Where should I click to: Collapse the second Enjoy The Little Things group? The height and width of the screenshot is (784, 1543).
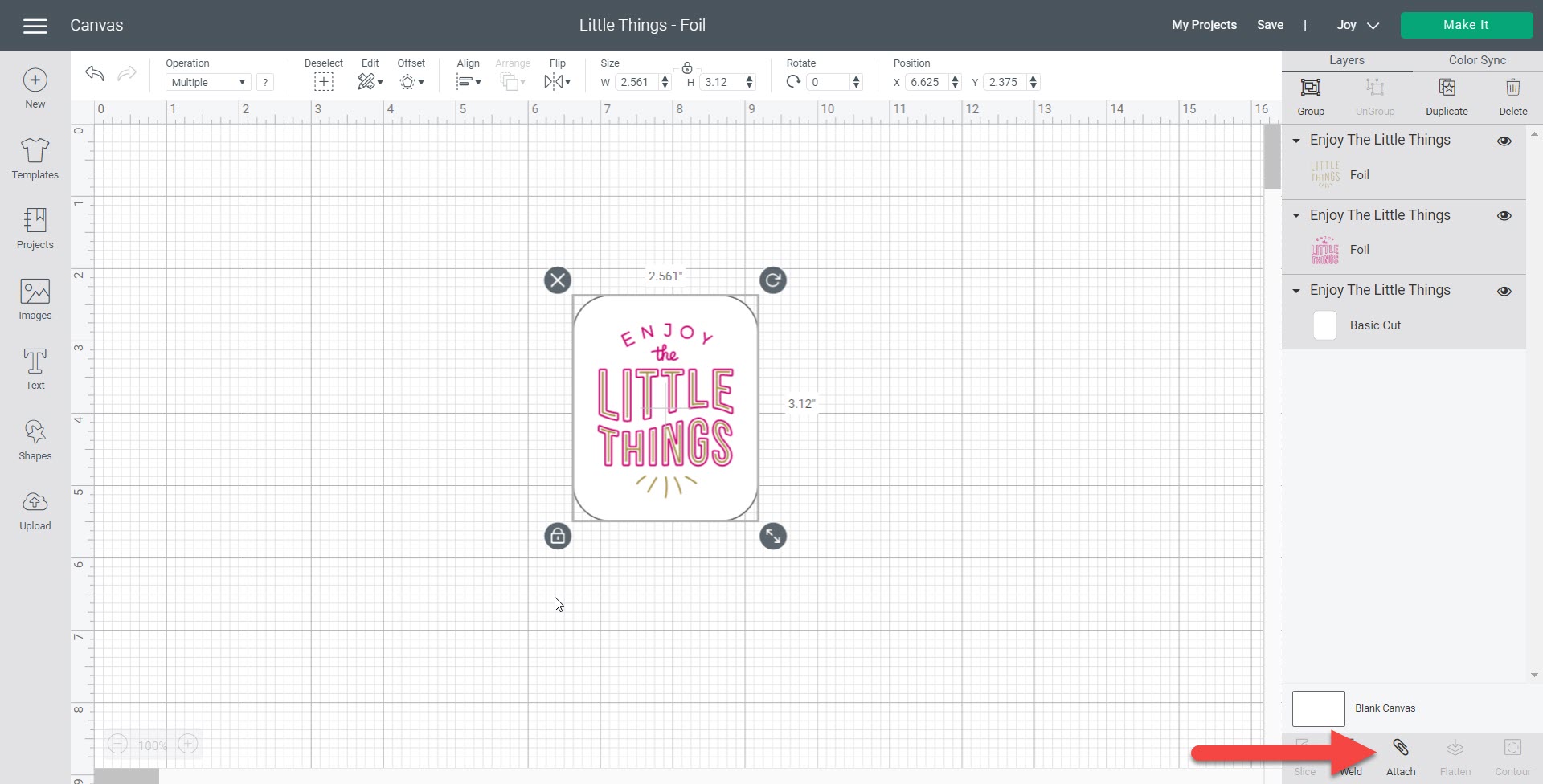click(x=1295, y=215)
